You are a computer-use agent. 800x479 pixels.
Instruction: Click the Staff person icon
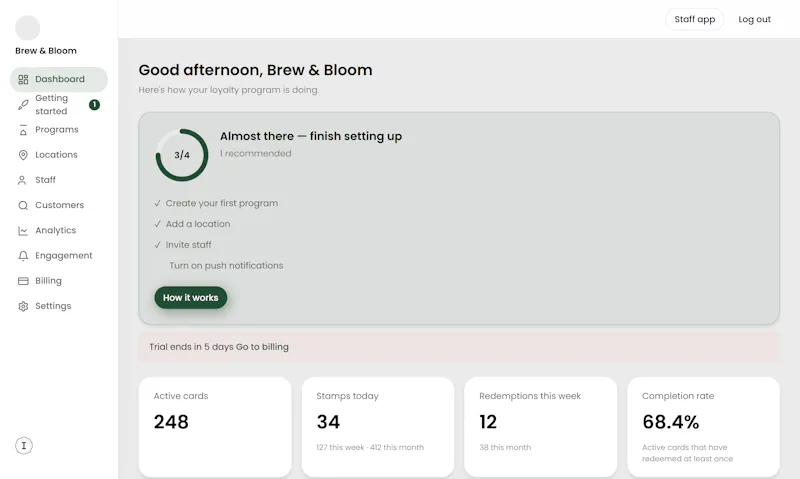pos(22,180)
